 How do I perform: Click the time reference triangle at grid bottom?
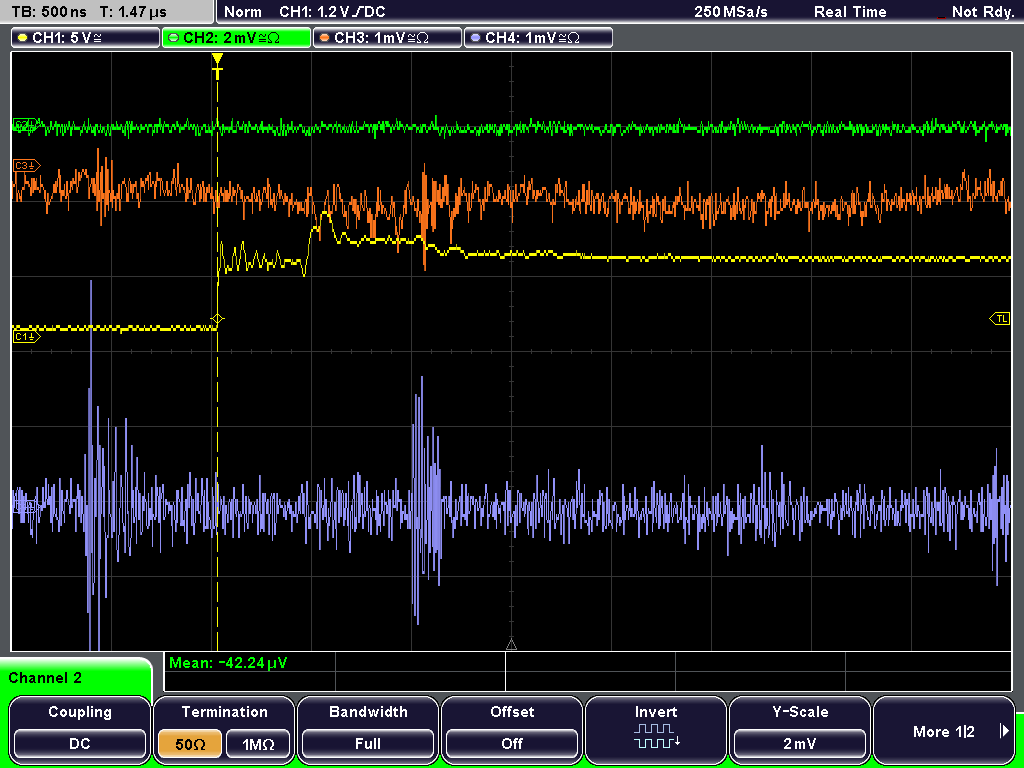tap(511, 645)
